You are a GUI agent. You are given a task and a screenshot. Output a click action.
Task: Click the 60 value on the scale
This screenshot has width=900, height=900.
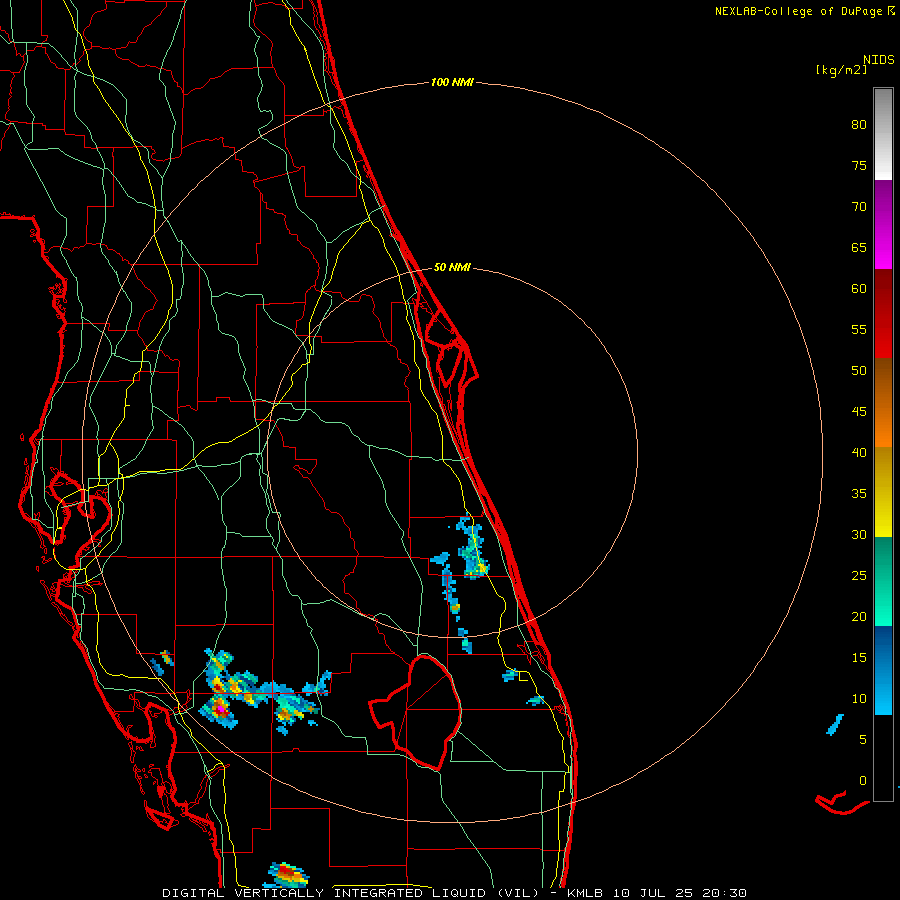(859, 289)
